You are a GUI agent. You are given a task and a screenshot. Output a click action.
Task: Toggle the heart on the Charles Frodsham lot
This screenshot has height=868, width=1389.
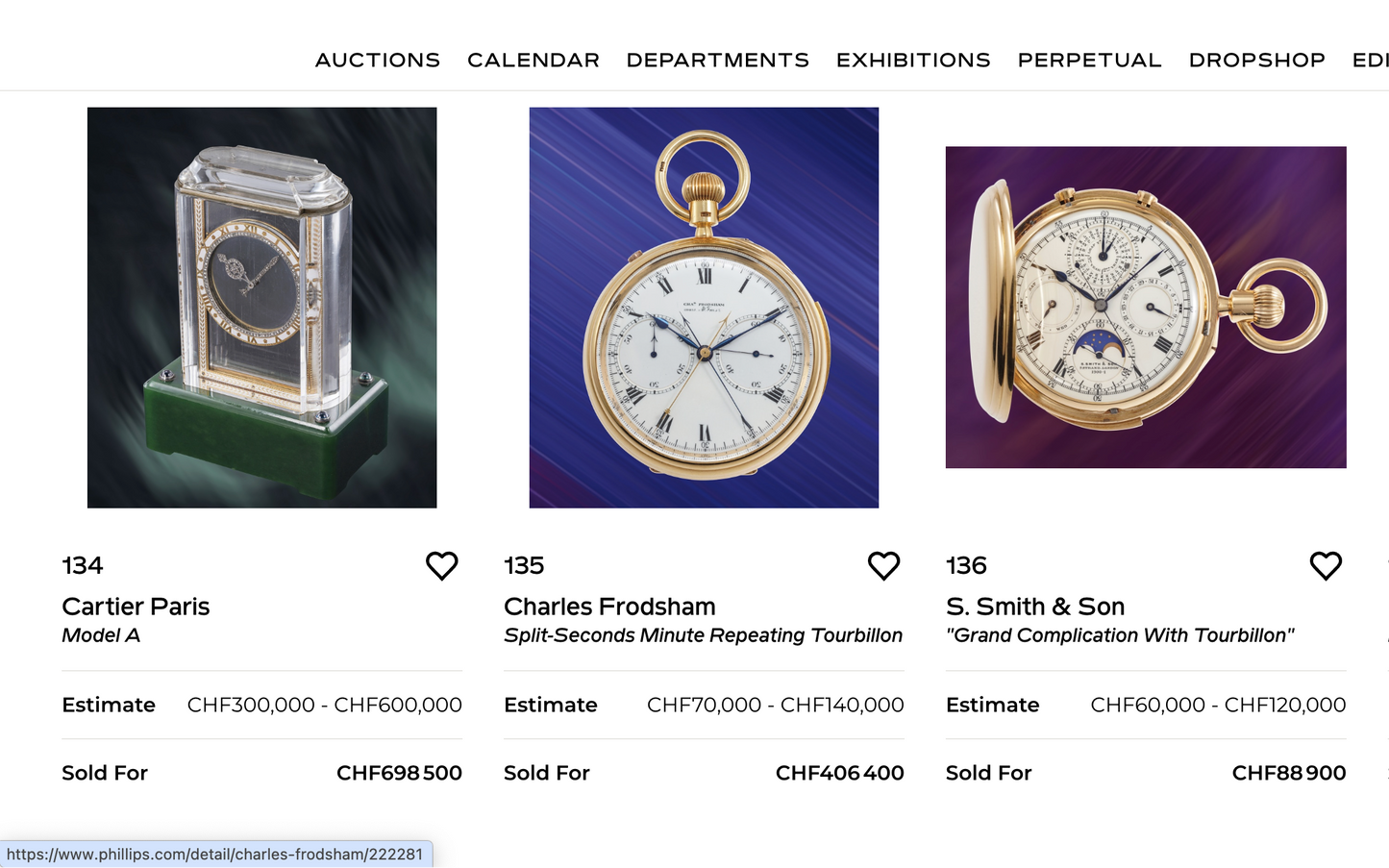point(883,566)
